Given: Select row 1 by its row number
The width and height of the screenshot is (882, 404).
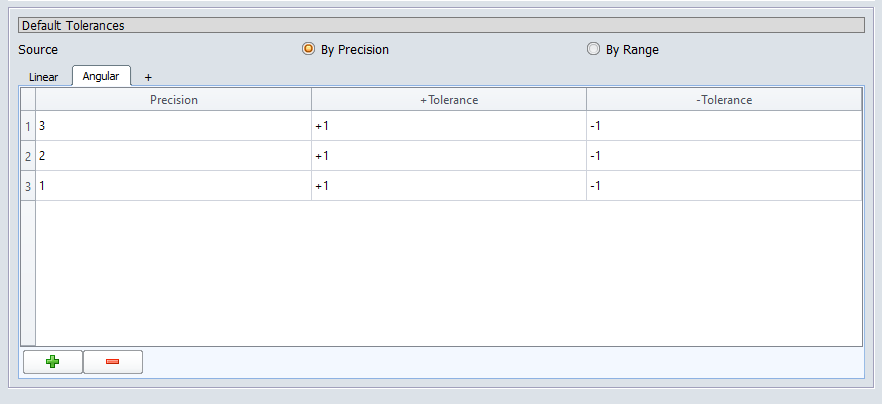Looking at the screenshot, I should coord(28,126).
